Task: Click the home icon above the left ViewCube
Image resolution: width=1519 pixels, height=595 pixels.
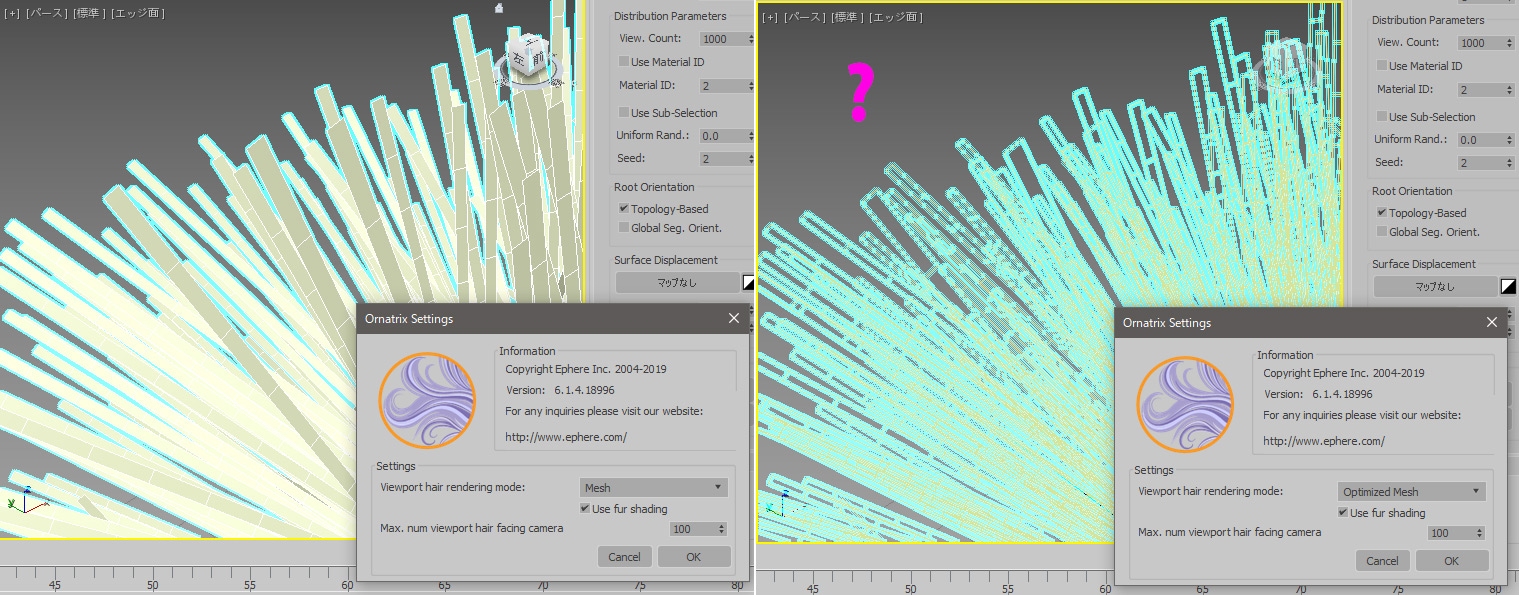Action: [x=499, y=8]
